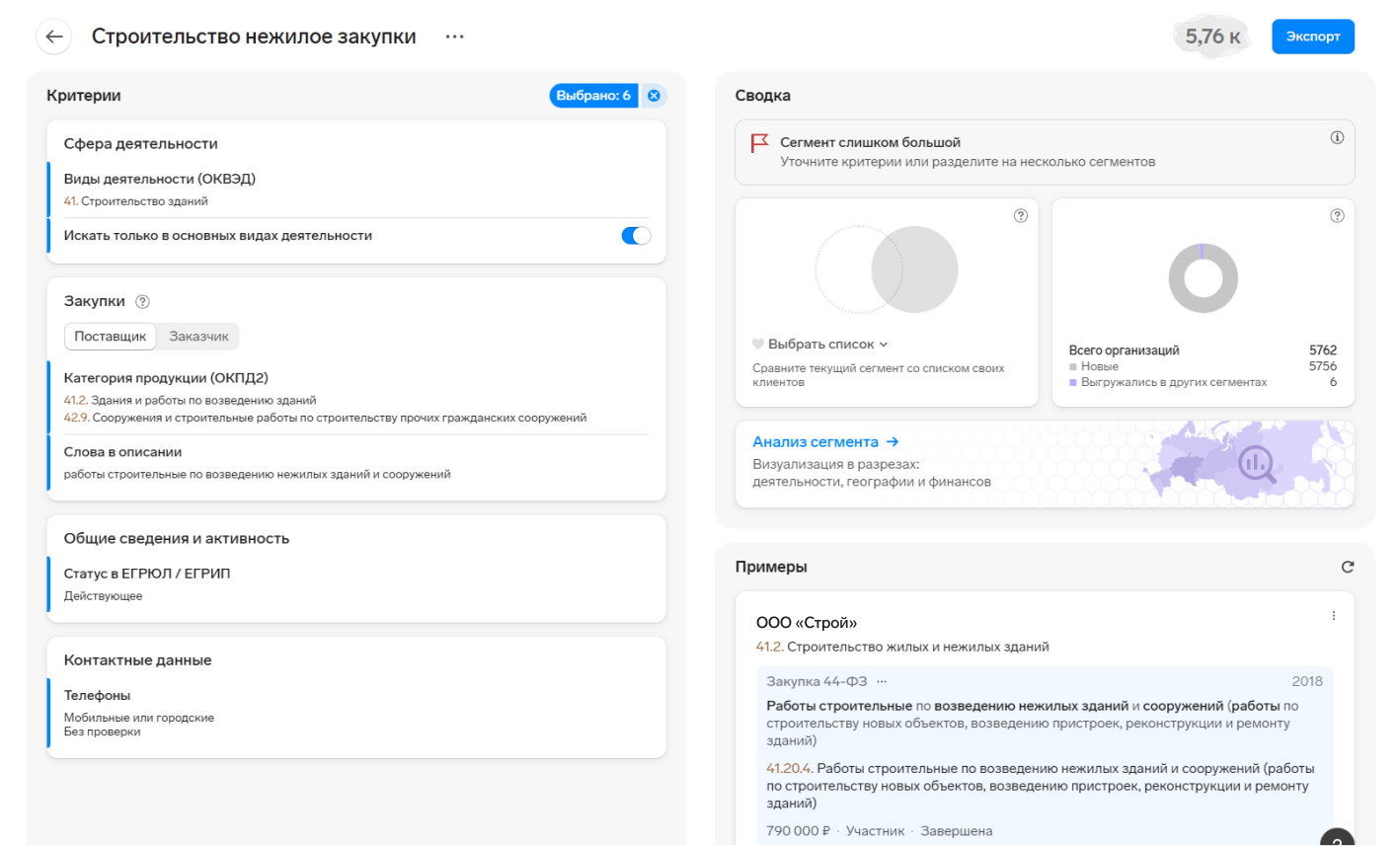The width and height of the screenshot is (1400, 846).
Task: Click the Выгружались в других сегментах legend row
Action: pyautogui.click(x=1203, y=382)
